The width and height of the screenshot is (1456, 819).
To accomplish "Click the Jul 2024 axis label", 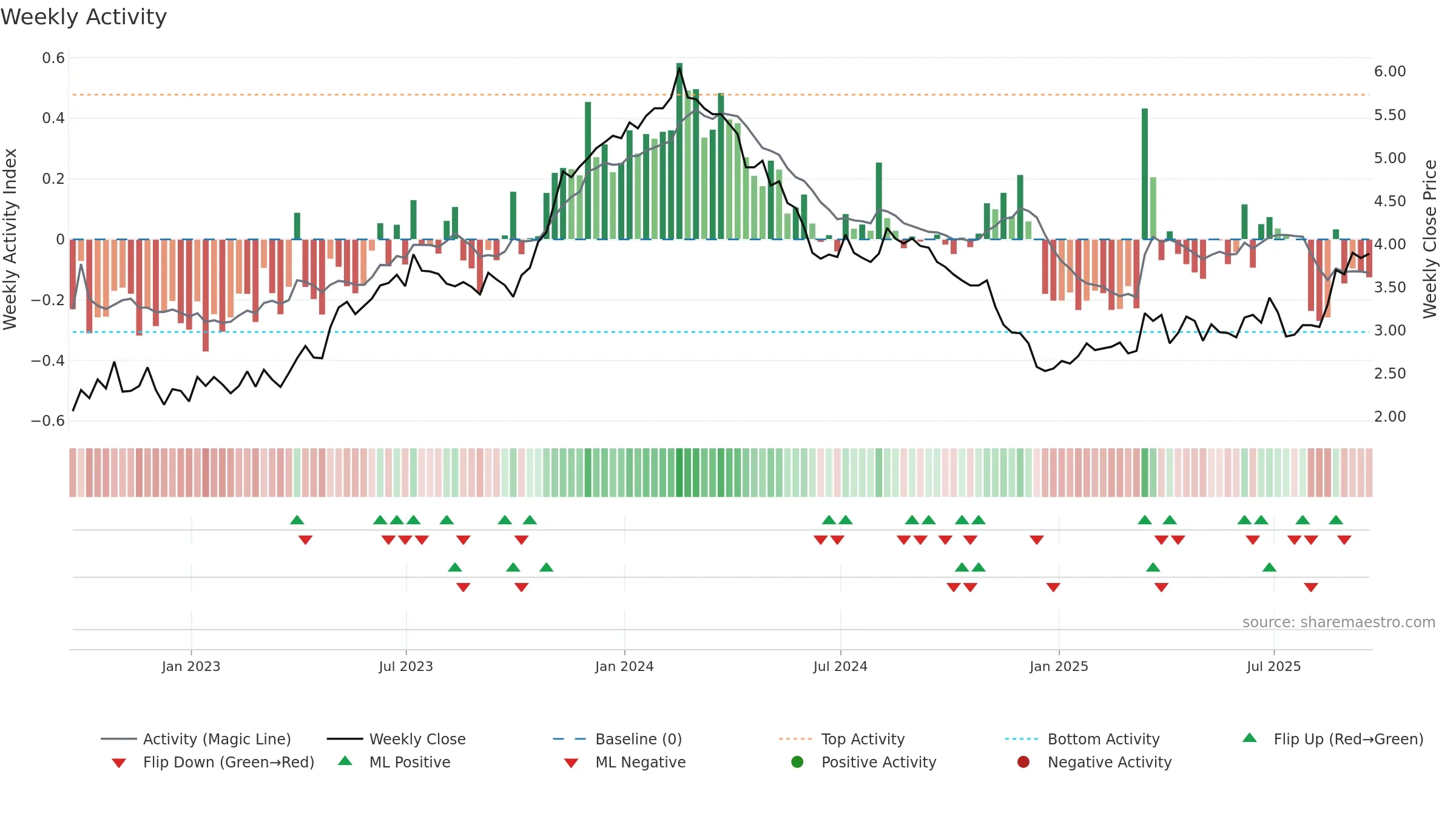I will point(840,666).
